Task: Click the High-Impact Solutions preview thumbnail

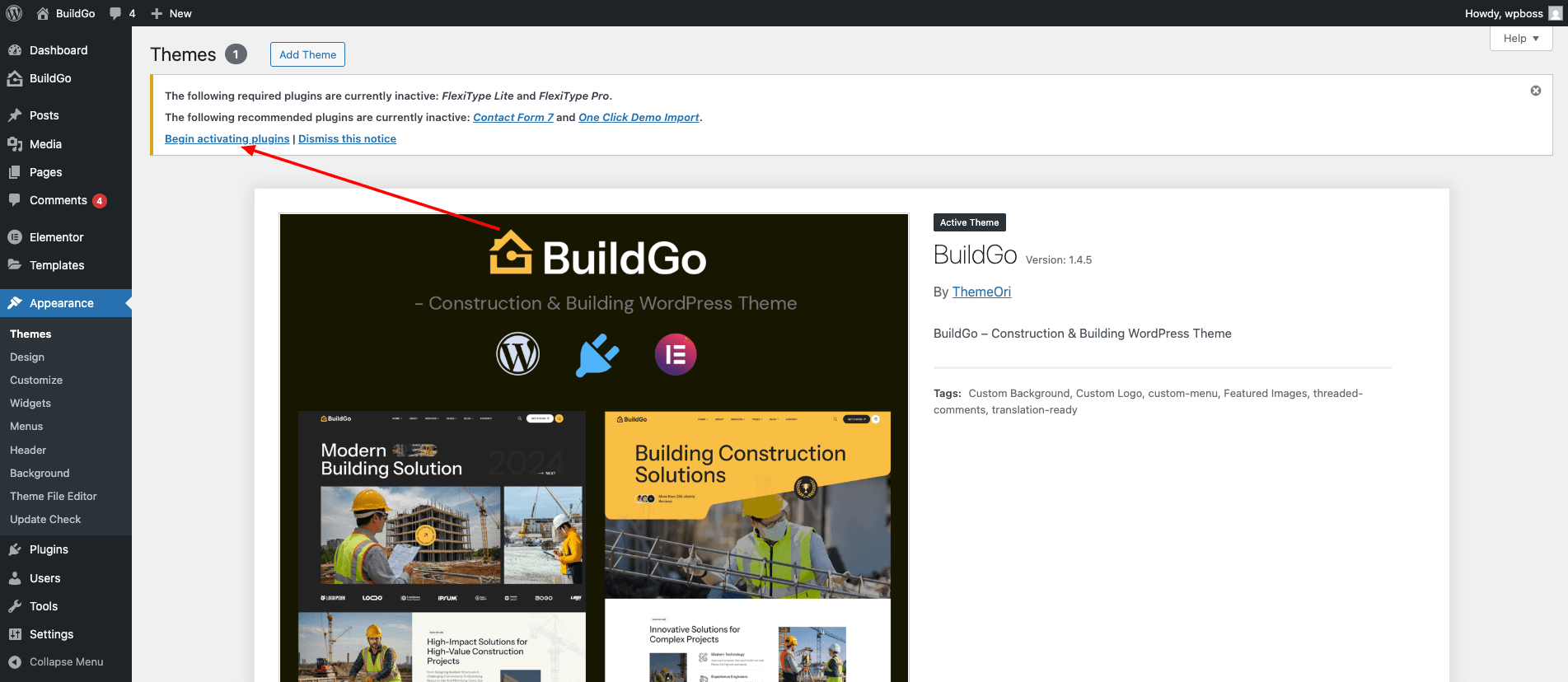Action: coord(442,647)
